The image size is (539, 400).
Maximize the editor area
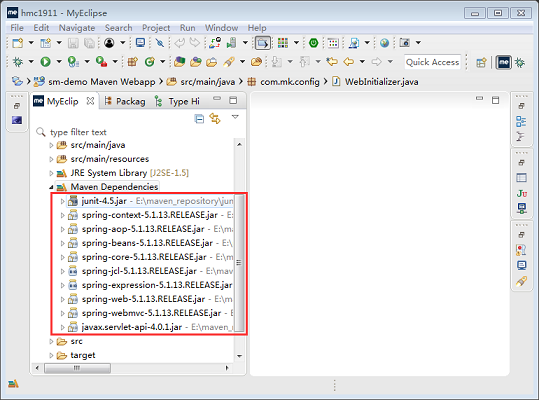(495, 100)
